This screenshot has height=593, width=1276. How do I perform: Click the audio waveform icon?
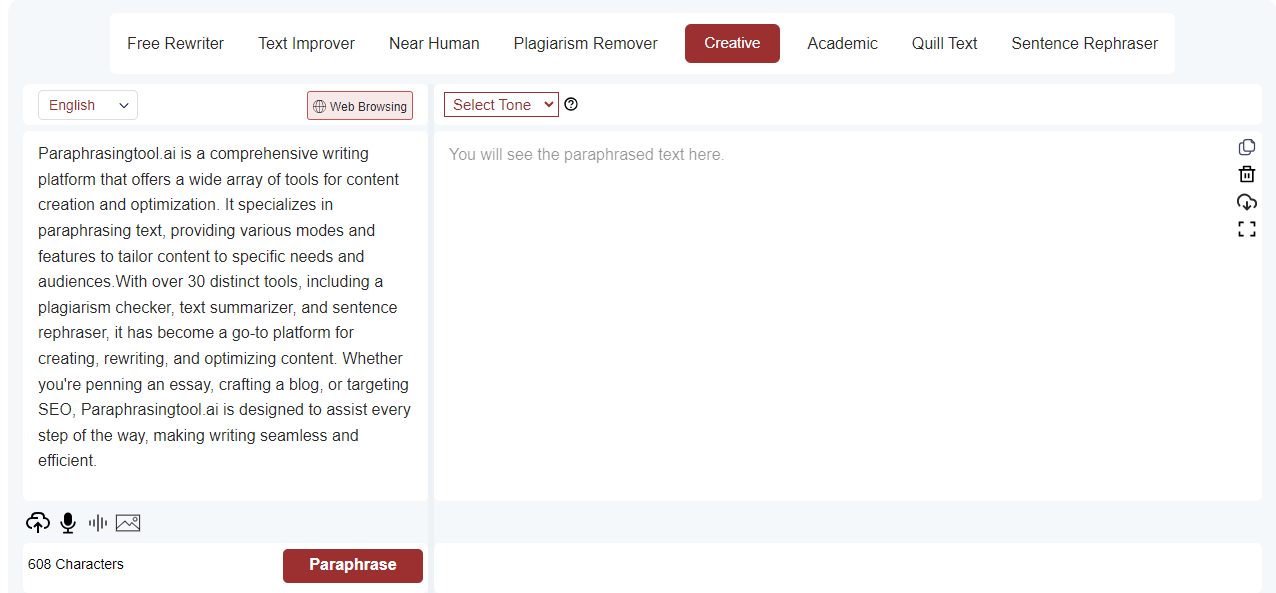tap(97, 522)
